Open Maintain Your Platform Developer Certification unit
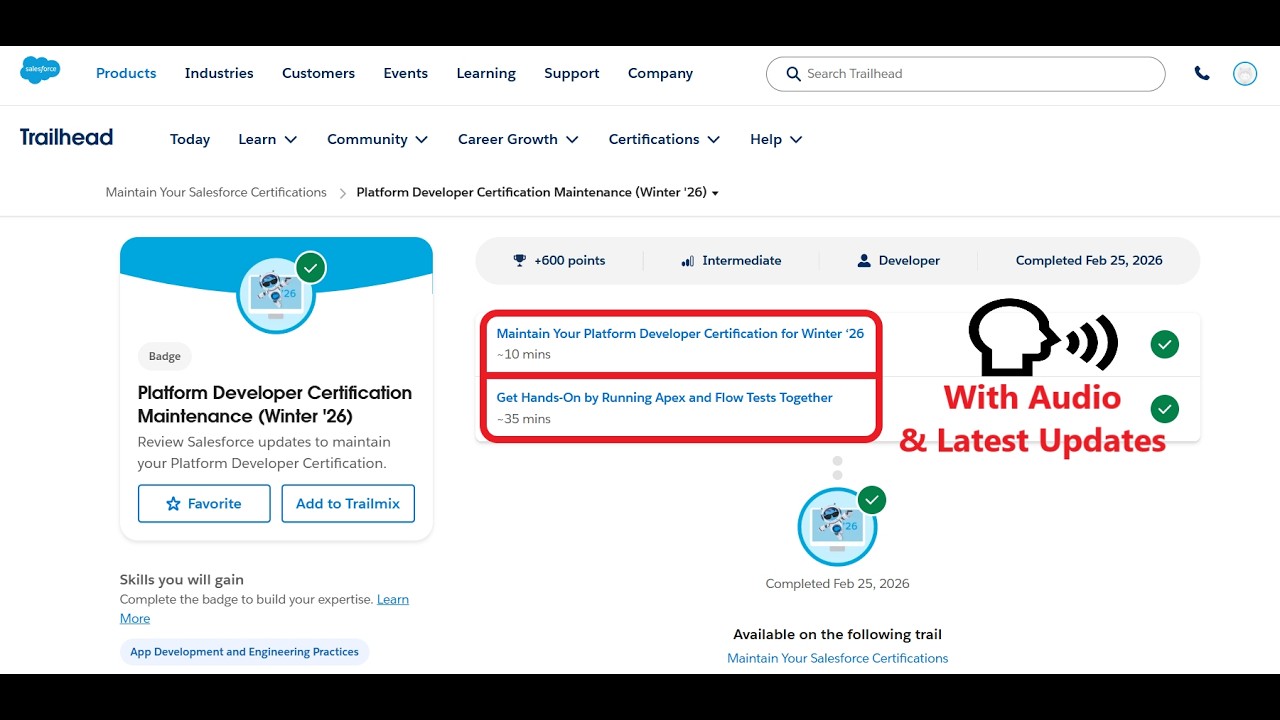The height and width of the screenshot is (720, 1280). [x=680, y=334]
